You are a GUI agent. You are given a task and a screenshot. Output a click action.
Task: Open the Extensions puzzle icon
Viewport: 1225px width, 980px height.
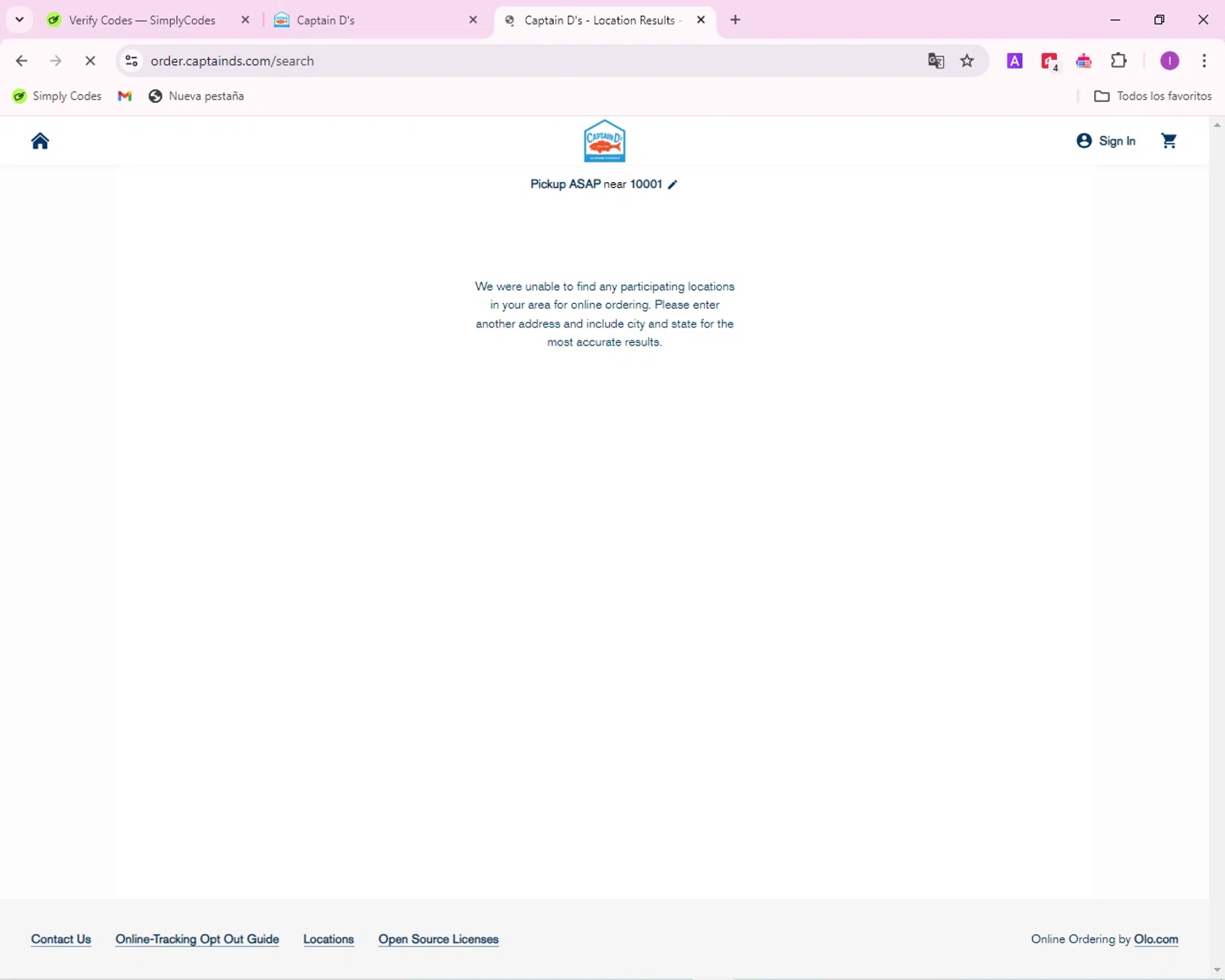[1119, 61]
